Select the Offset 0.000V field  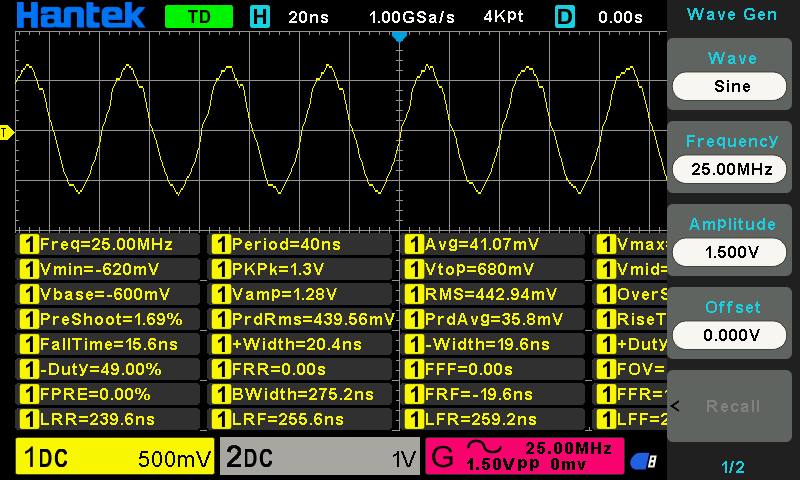732,335
